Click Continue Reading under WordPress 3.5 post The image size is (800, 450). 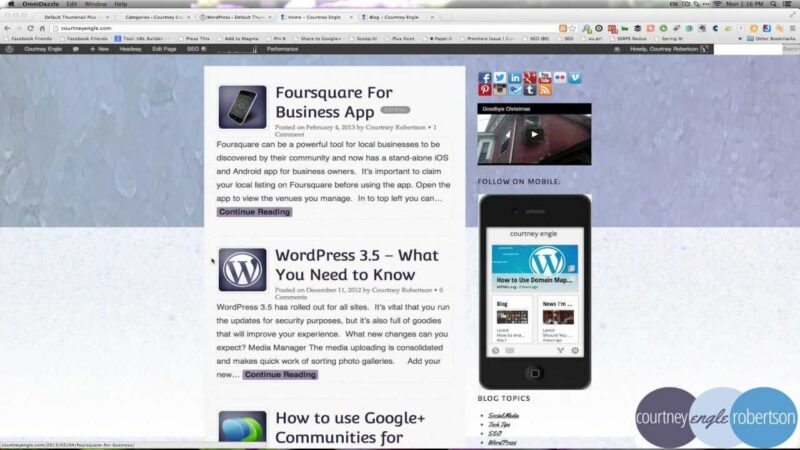coord(280,374)
